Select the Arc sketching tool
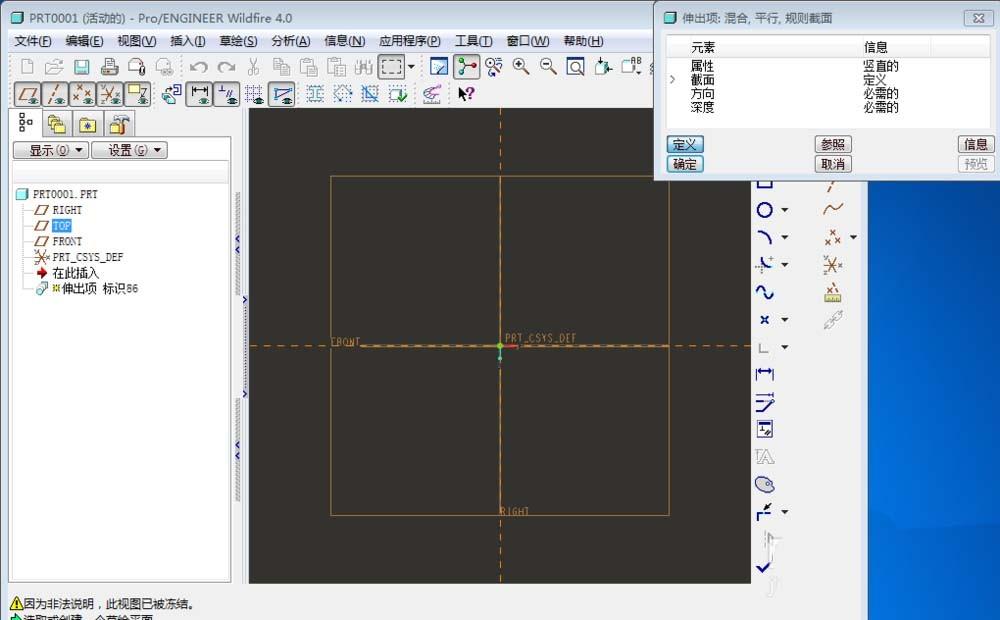1000x620 pixels. point(764,237)
